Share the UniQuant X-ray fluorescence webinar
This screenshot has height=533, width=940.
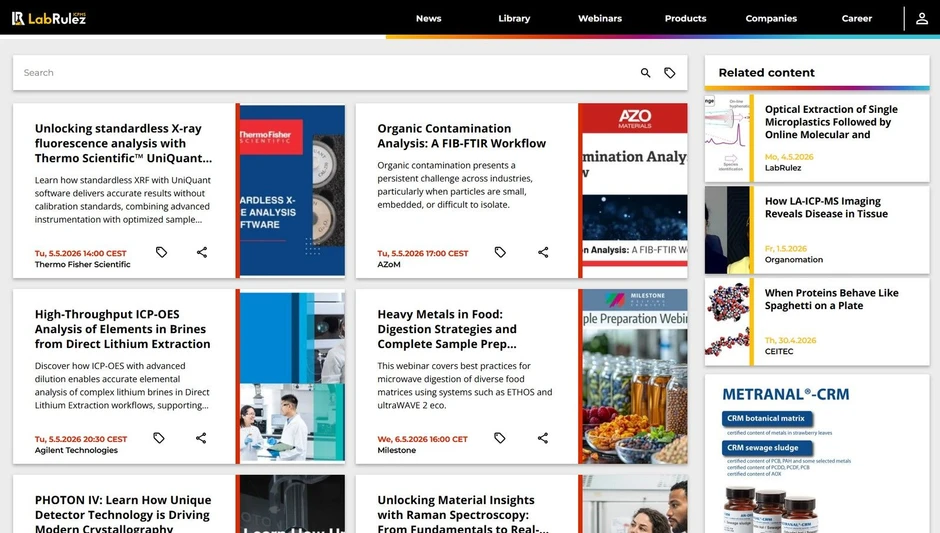(x=202, y=252)
